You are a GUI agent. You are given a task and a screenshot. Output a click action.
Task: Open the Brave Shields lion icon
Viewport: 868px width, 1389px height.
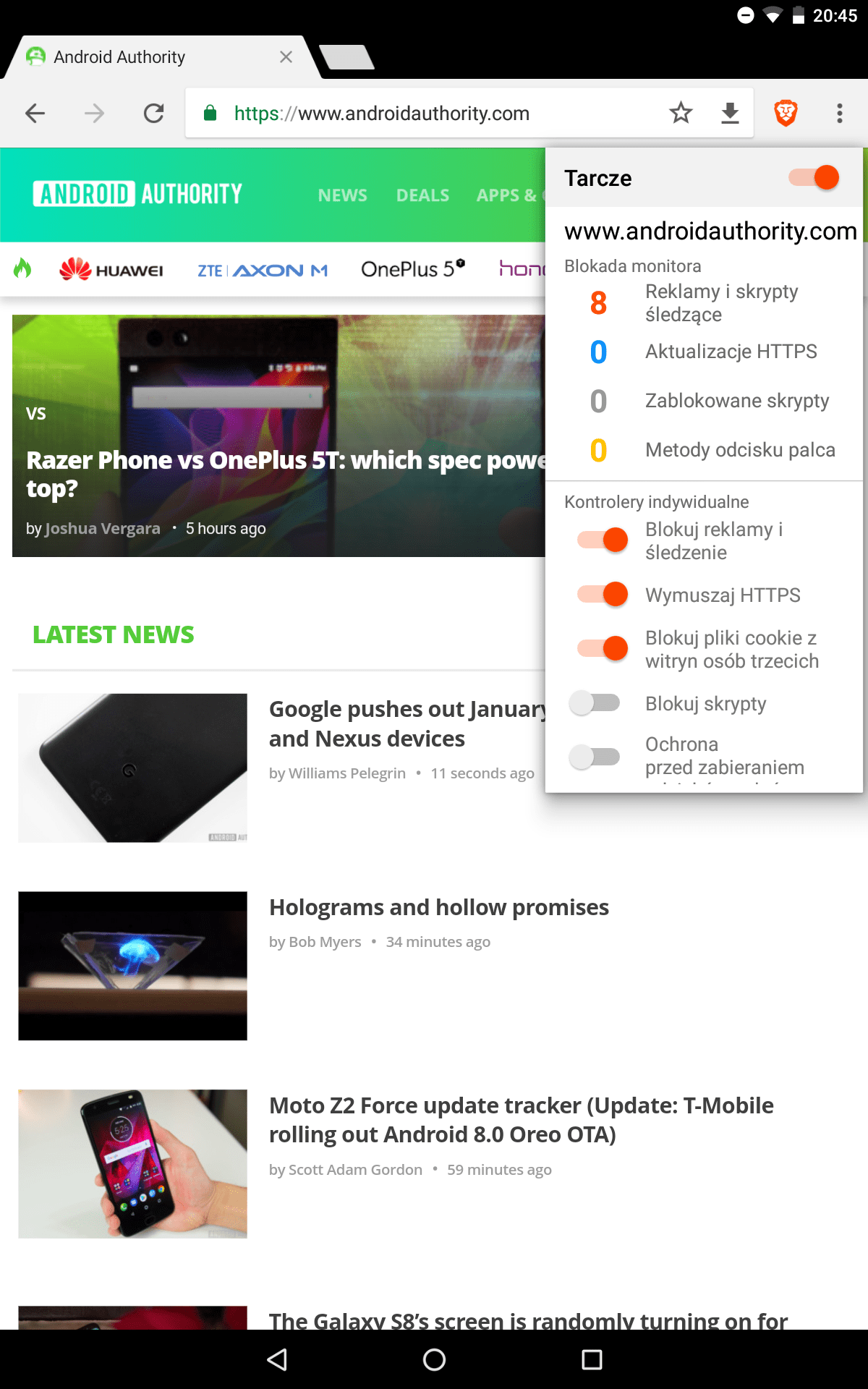786,113
